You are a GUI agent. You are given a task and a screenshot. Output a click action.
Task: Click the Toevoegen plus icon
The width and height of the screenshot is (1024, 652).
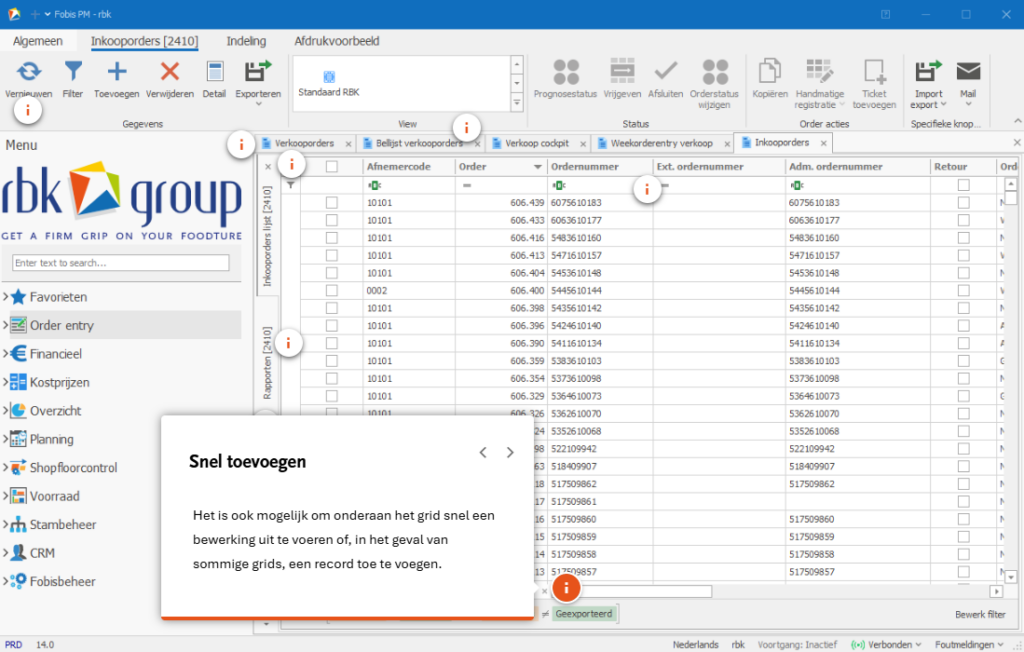point(117,71)
